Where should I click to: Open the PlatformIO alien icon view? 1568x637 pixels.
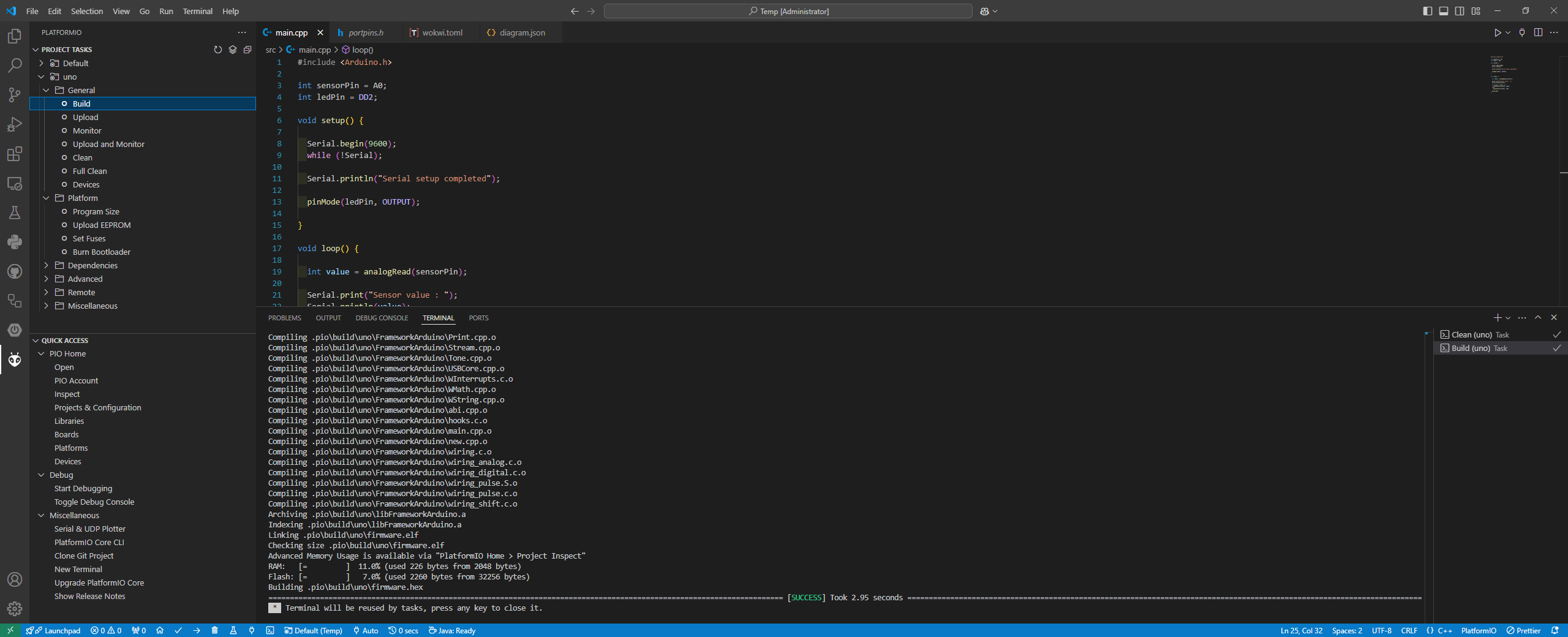click(x=15, y=360)
